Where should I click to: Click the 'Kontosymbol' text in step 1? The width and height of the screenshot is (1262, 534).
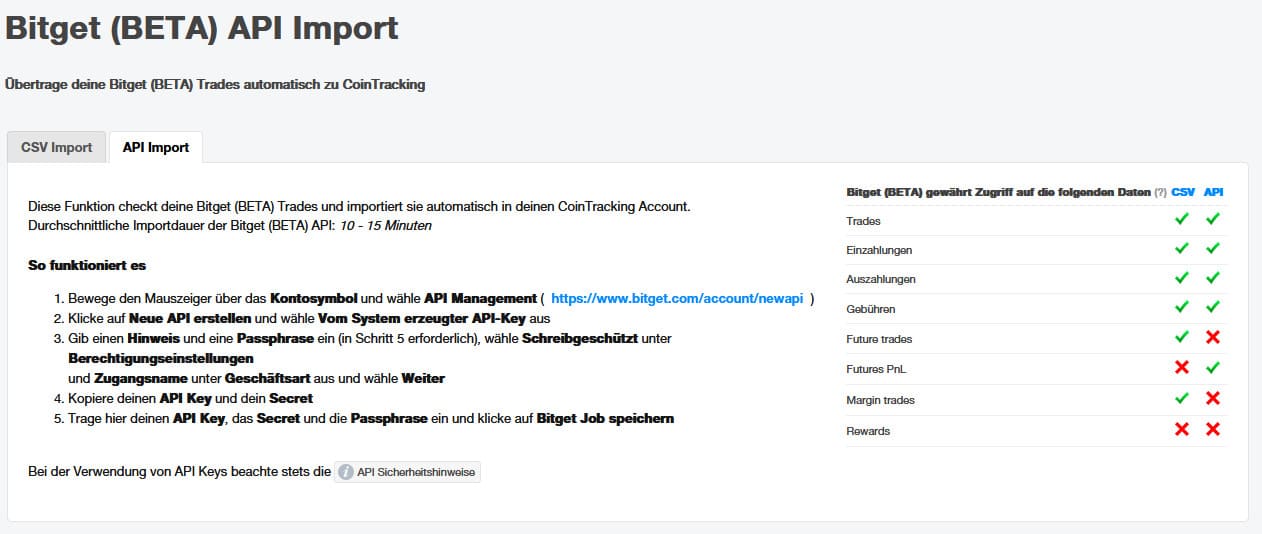point(315,299)
